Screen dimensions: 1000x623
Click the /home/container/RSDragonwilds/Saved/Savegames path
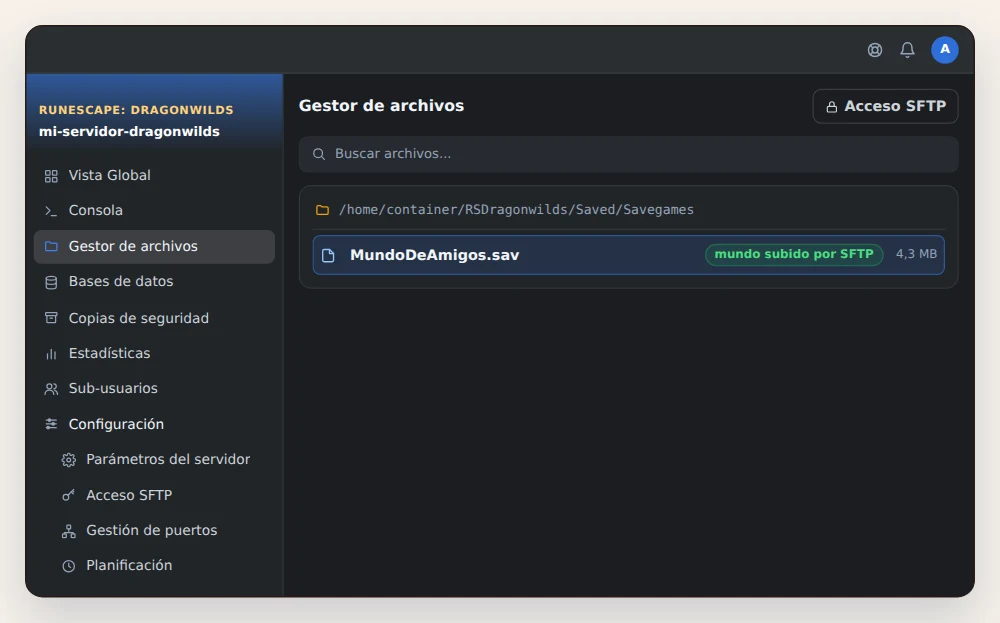[516, 210]
